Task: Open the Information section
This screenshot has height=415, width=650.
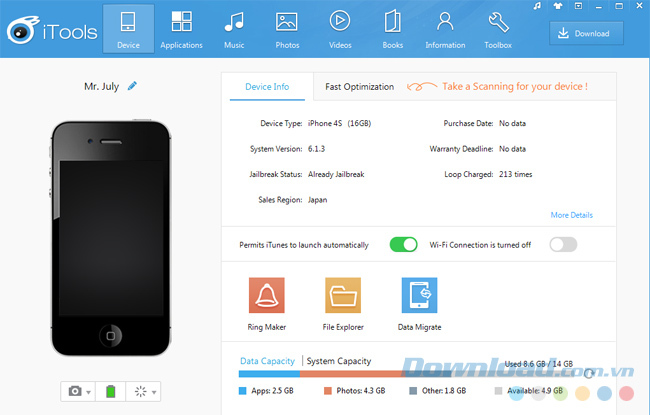Action: click(445, 29)
